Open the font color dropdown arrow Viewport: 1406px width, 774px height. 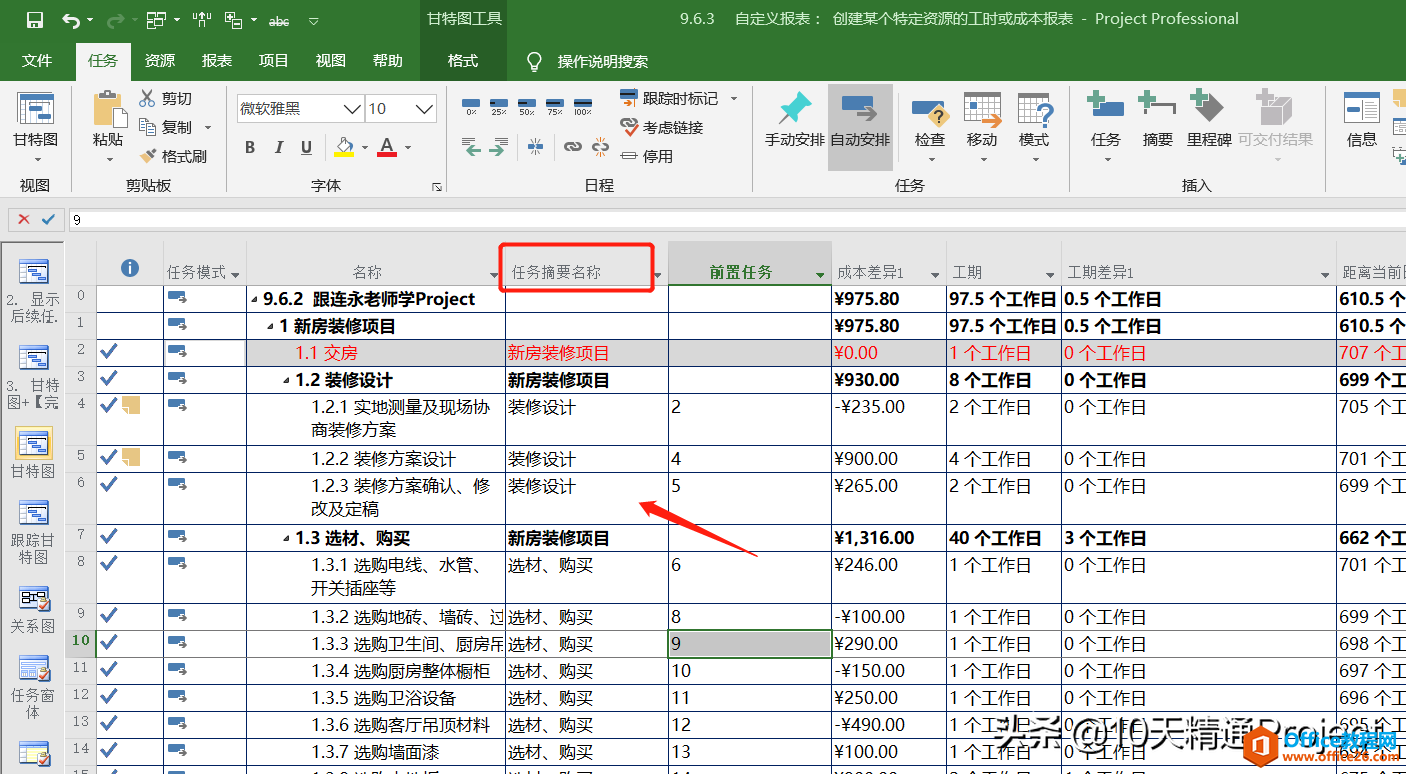click(408, 148)
